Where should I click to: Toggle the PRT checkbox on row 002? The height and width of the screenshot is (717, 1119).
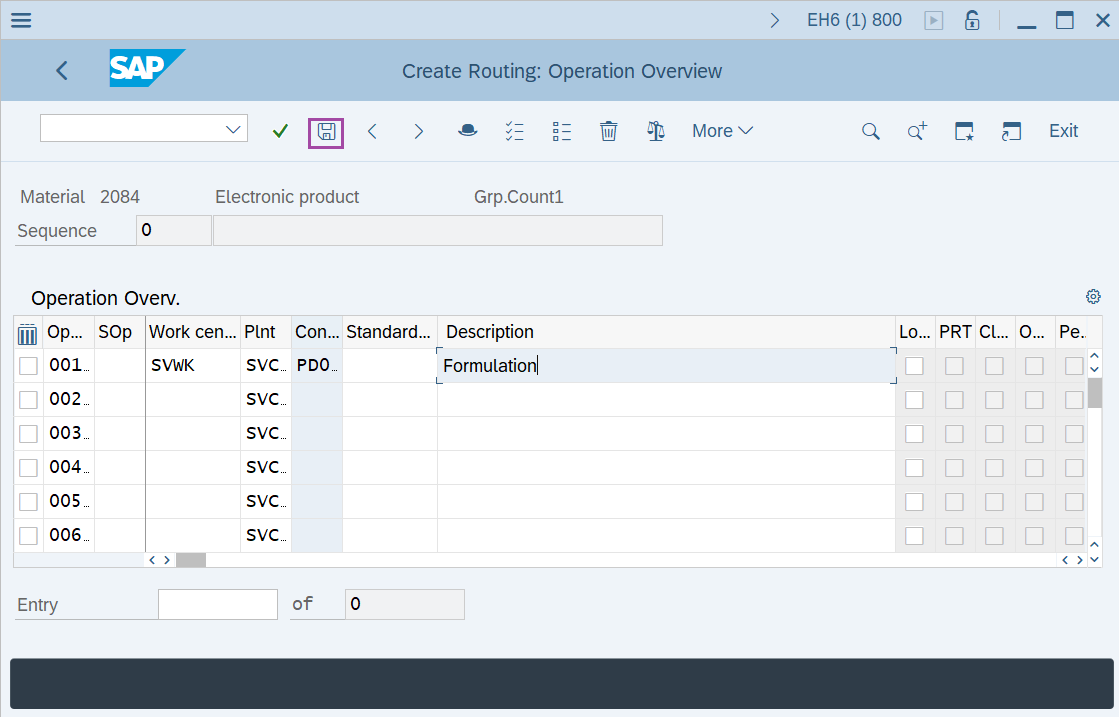point(954,399)
